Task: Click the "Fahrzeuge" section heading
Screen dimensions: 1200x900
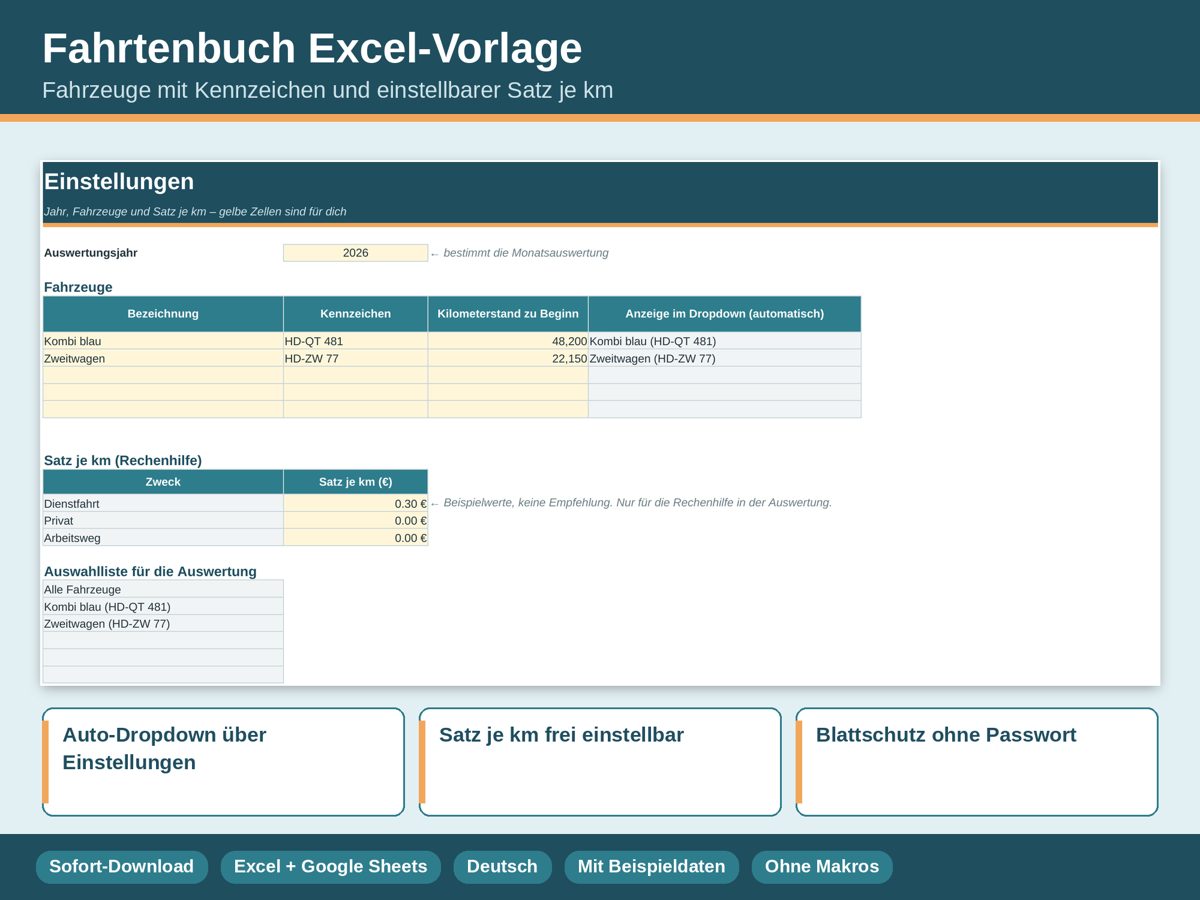Action: pos(78,287)
